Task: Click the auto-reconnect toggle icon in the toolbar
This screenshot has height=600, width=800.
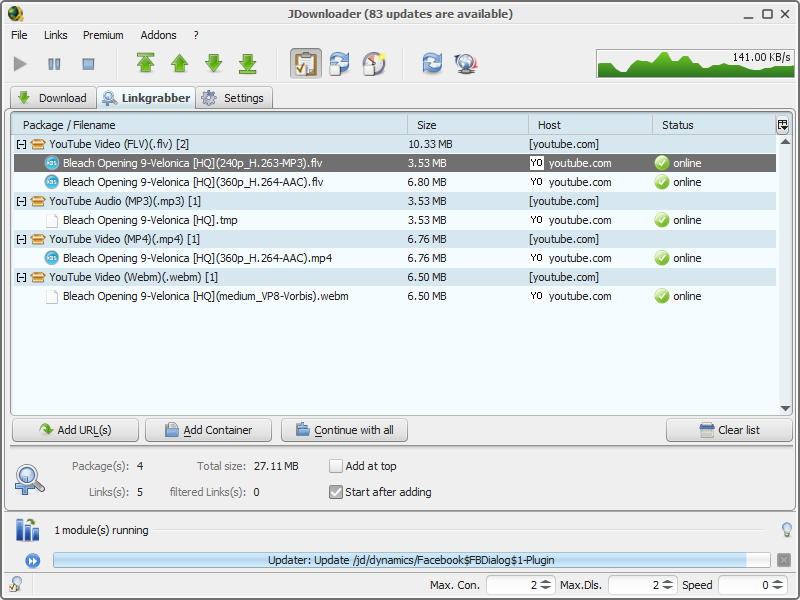Action: (340, 63)
